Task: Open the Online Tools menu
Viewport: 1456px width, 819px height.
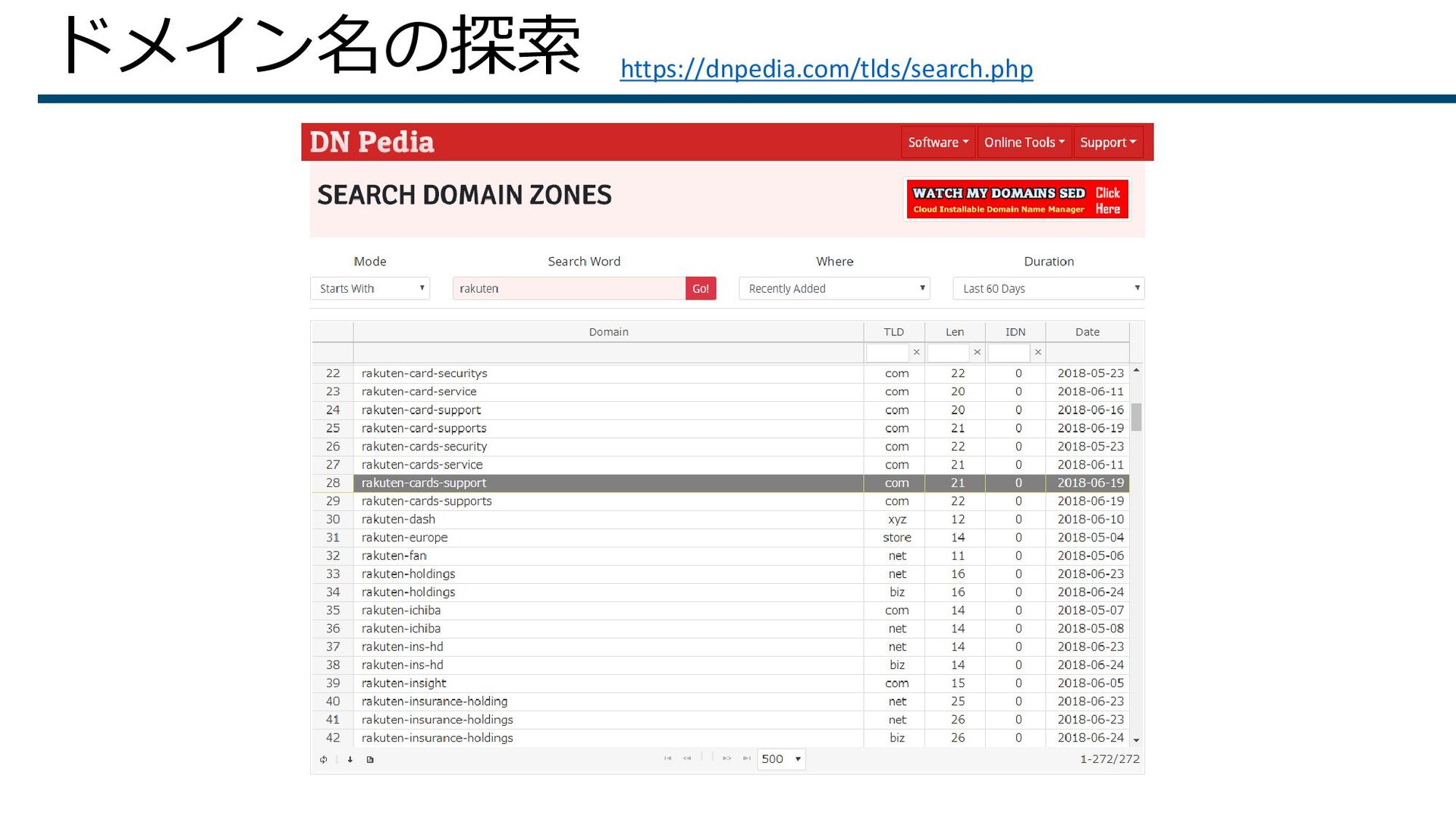Action: pyautogui.click(x=1024, y=143)
